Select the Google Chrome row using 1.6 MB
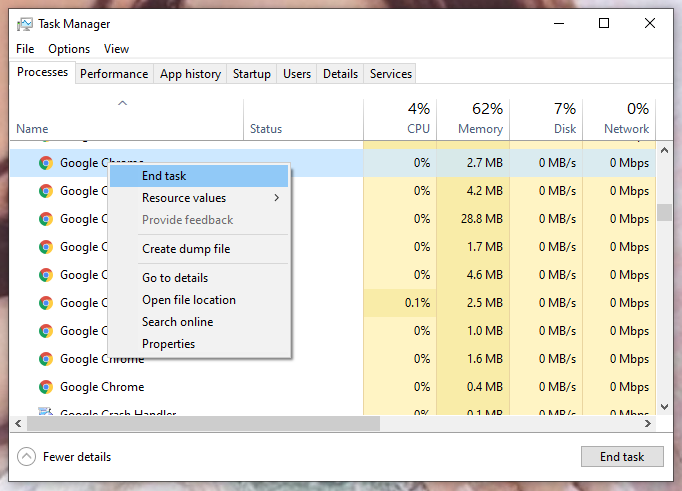Screen dimensions: 682x491 click(x=333, y=359)
